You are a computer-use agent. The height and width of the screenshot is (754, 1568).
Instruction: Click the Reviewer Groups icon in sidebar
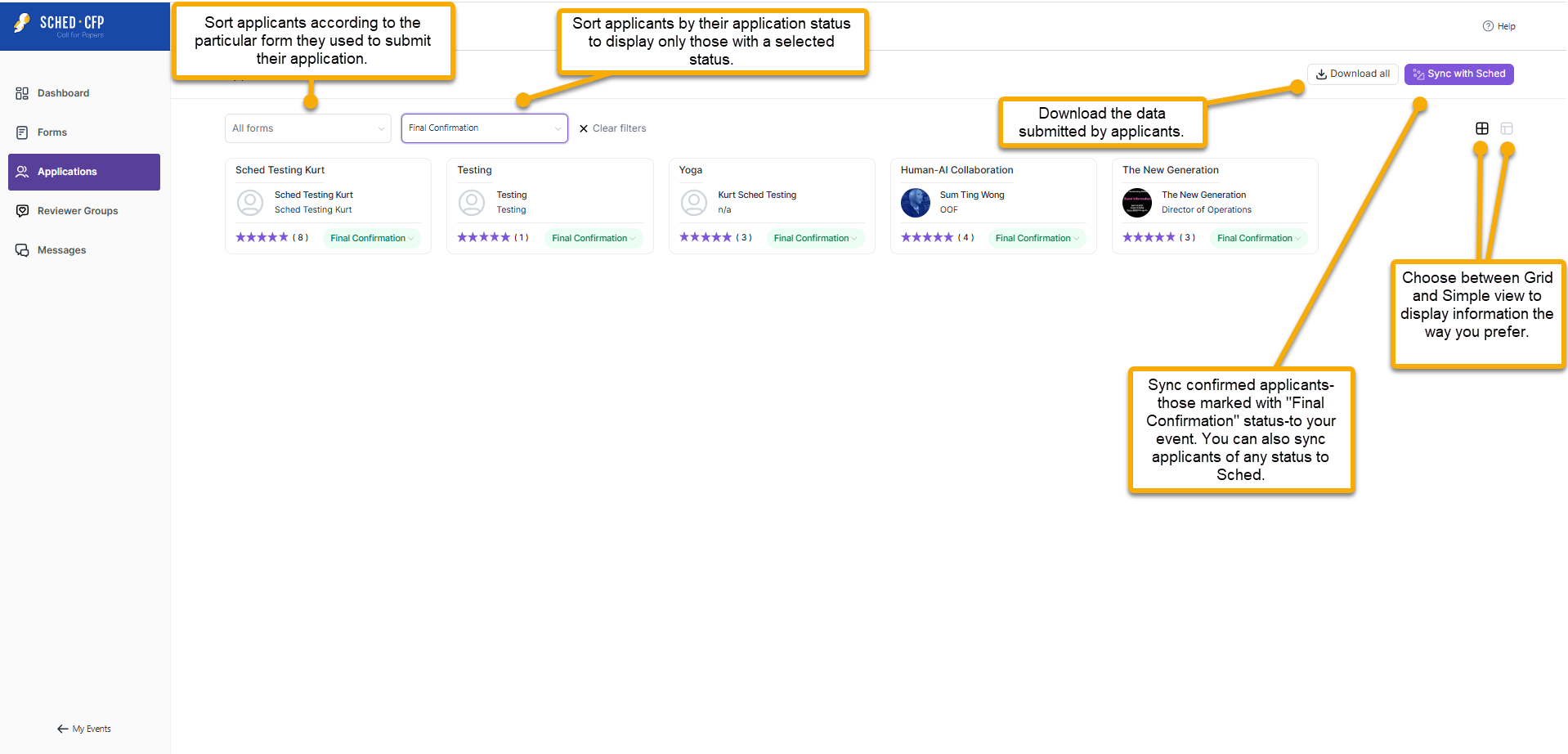22,211
